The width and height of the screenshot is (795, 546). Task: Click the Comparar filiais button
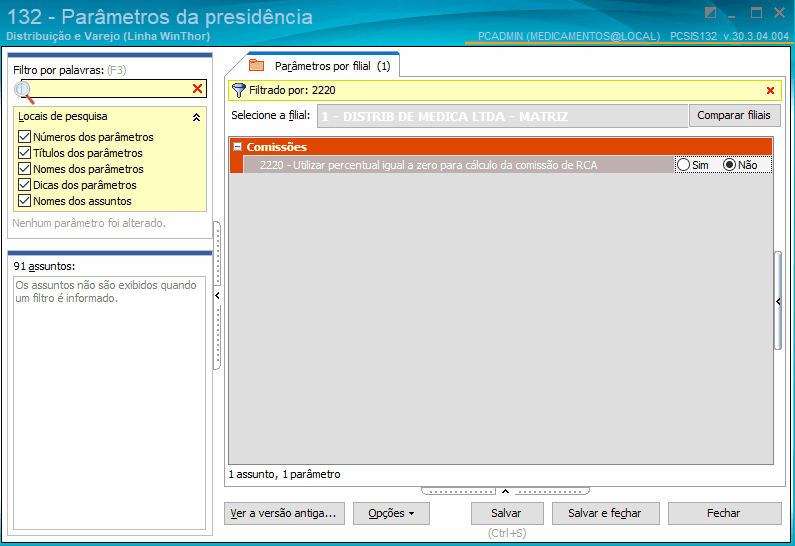click(734, 115)
